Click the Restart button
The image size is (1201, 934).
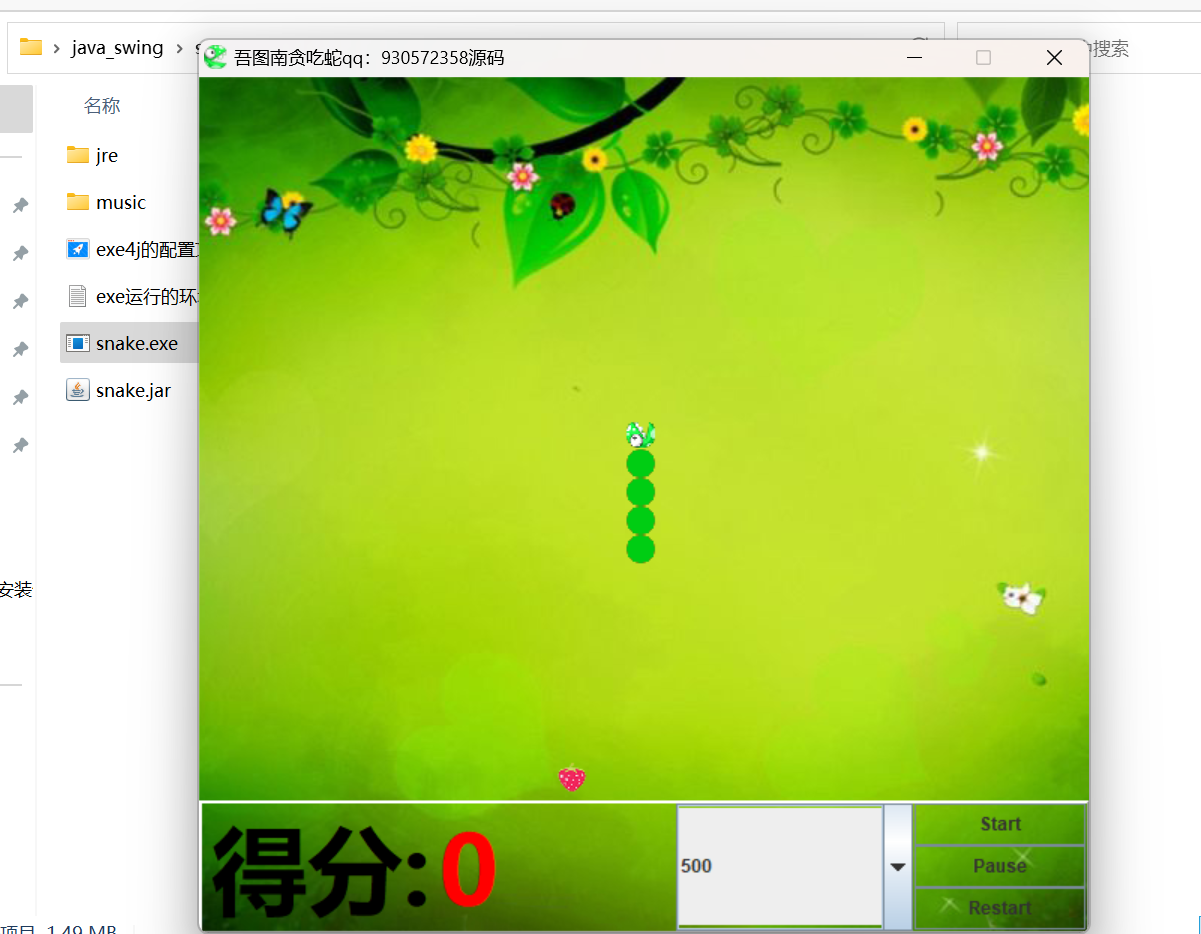(999, 908)
